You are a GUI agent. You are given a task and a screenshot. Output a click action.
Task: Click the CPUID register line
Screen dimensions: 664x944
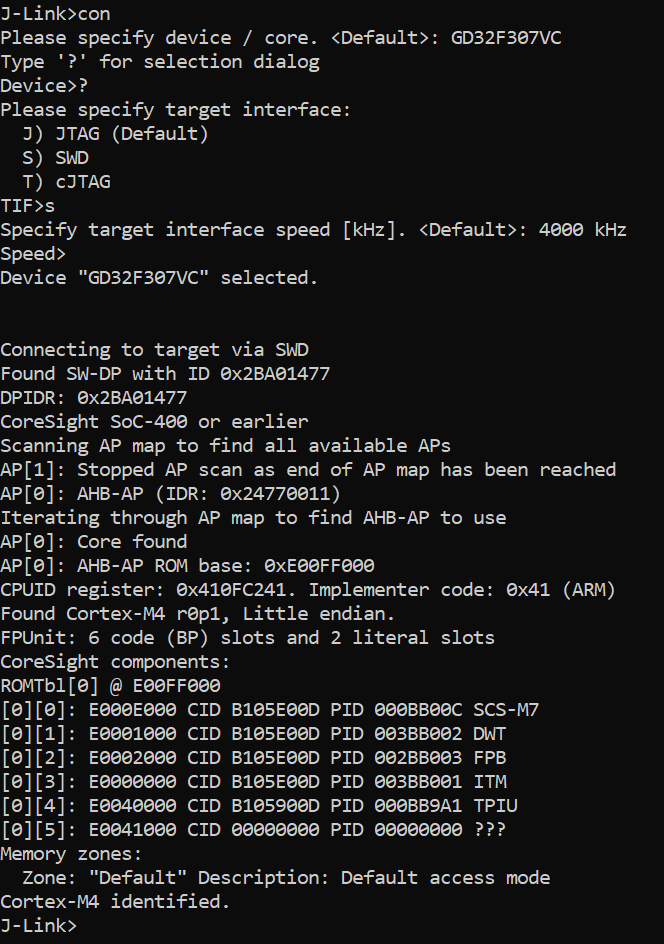(307, 589)
